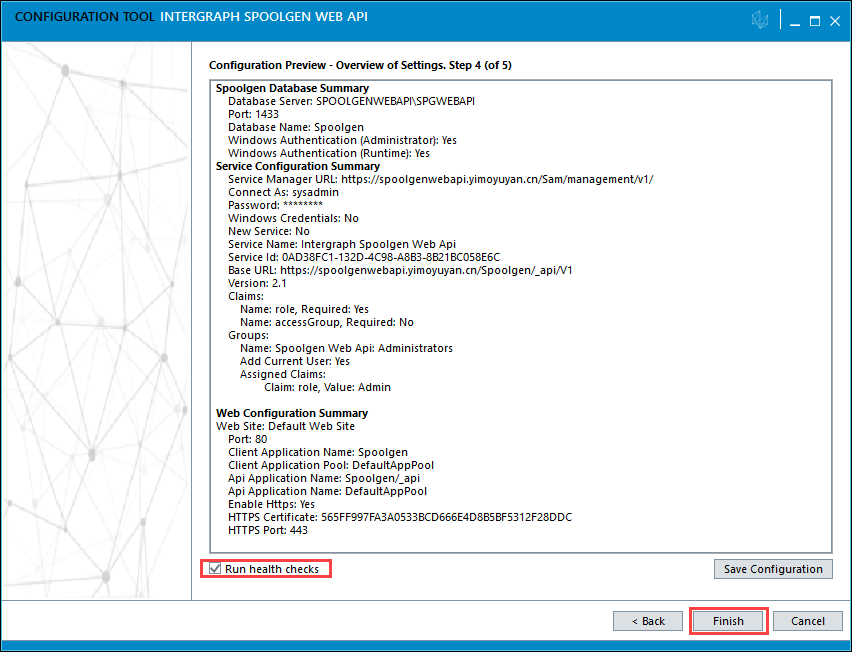
Task: Click the Hexagon logo in title bar
Action: [x=761, y=21]
